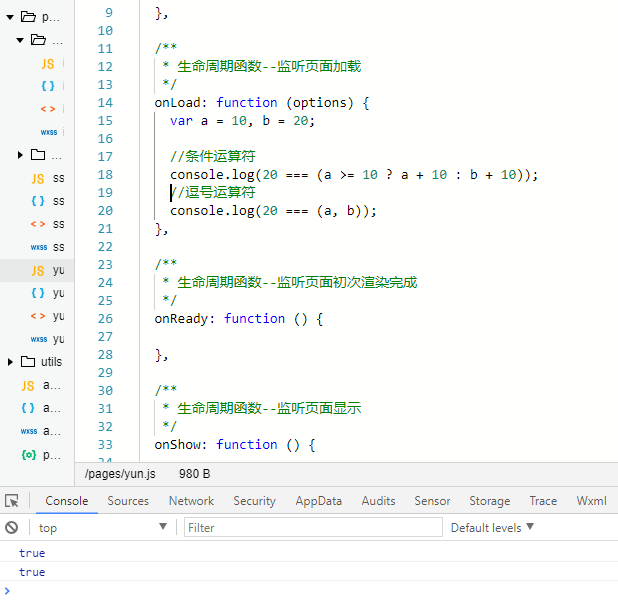Expand the collapsed folder above 'ss' files

click(x=20, y=155)
